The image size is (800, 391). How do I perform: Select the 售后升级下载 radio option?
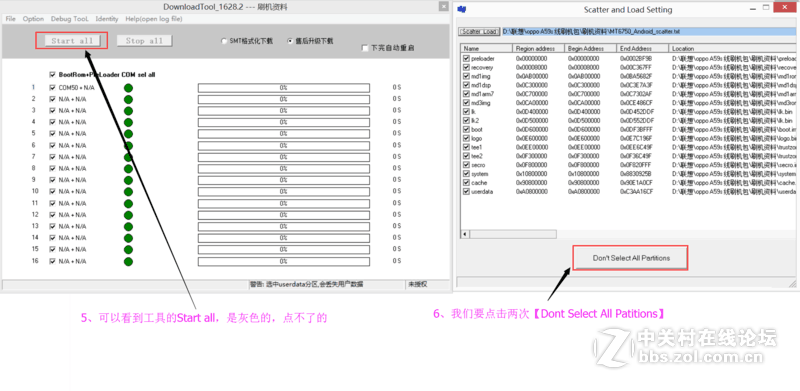point(290,41)
